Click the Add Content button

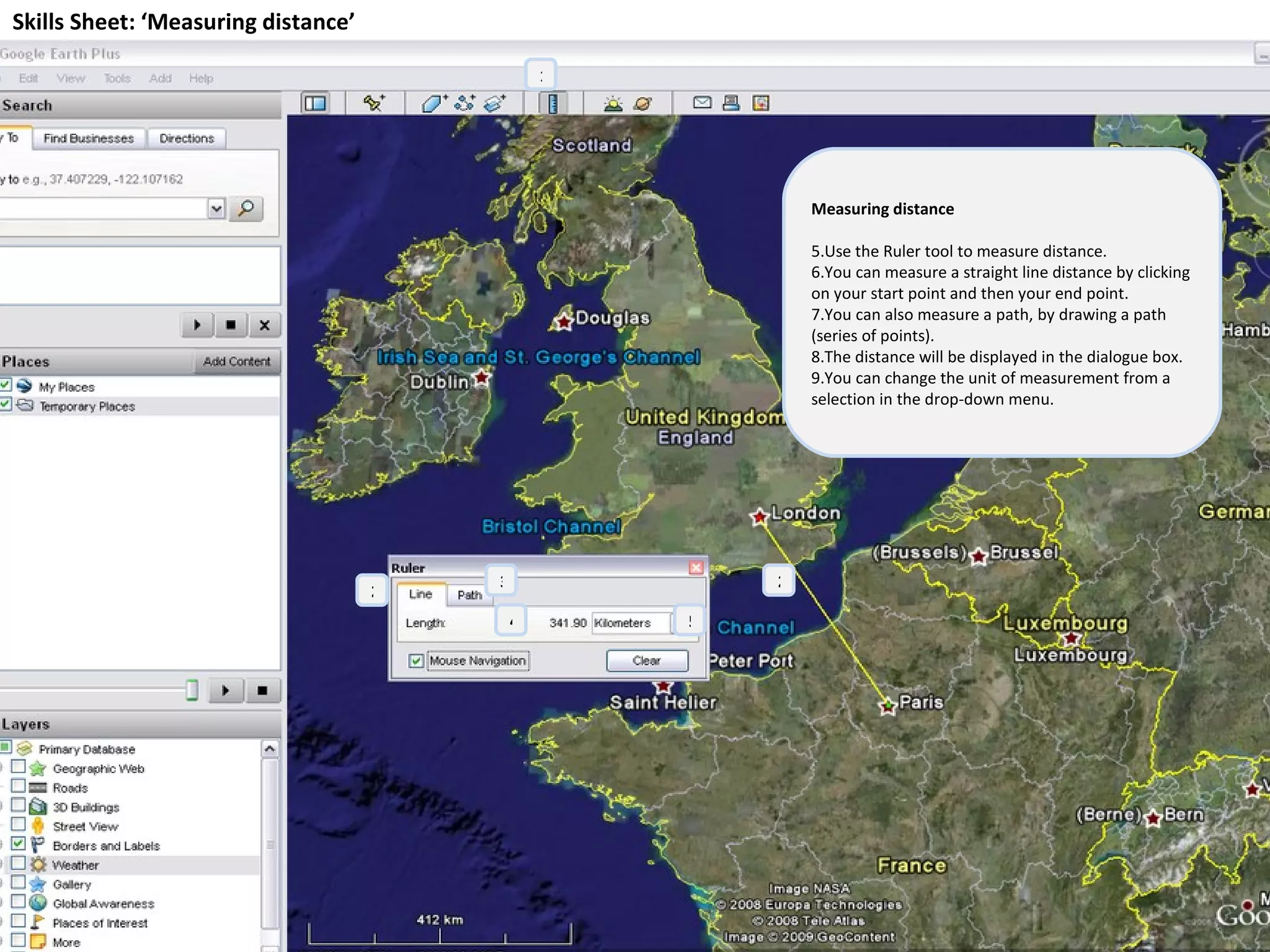click(x=237, y=361)
